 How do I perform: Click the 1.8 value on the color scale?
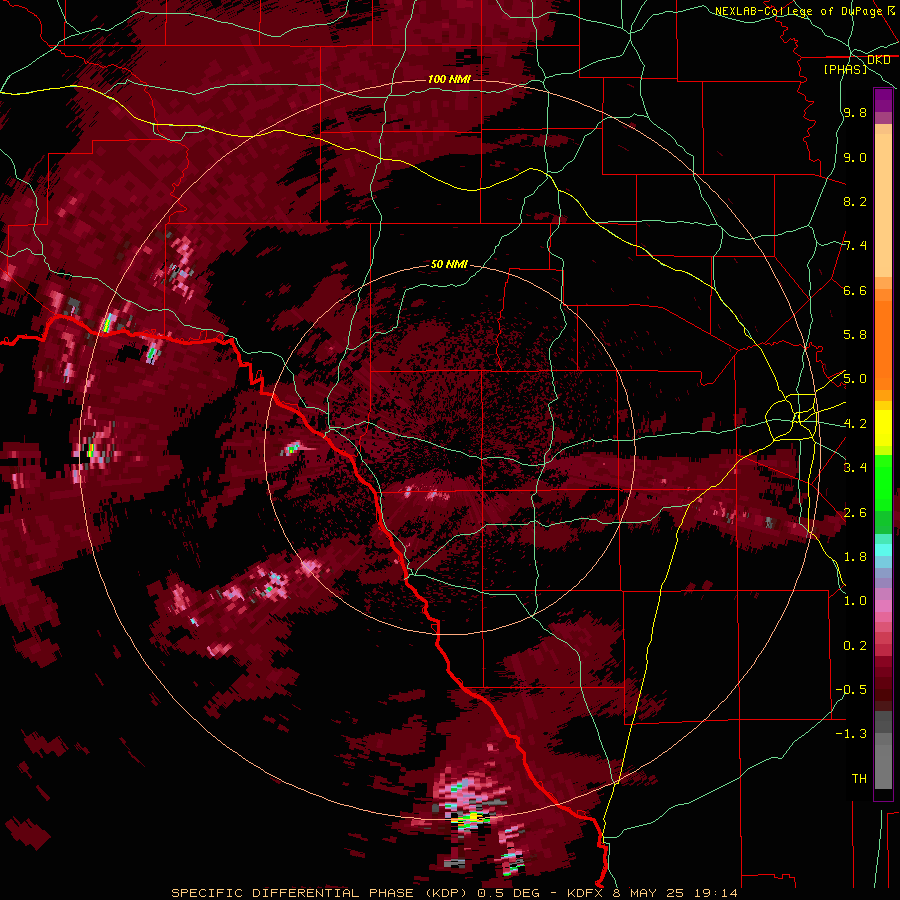pyautogui.click(x=855, y=556)
